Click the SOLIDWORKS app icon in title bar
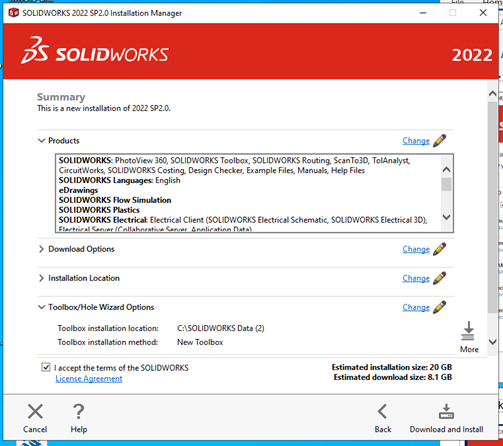Screen dimensions: 503x446 coord(14,13)
